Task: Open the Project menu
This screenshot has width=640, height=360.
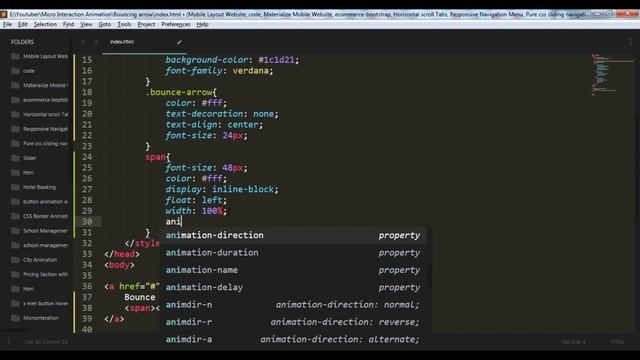Action: pos(146,24)
